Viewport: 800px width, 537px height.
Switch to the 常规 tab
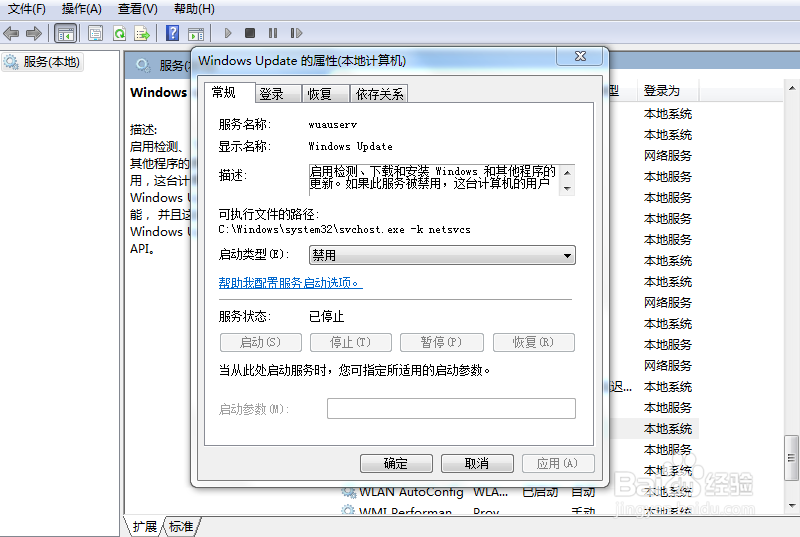pyautogui.click(x=229, y=92)
